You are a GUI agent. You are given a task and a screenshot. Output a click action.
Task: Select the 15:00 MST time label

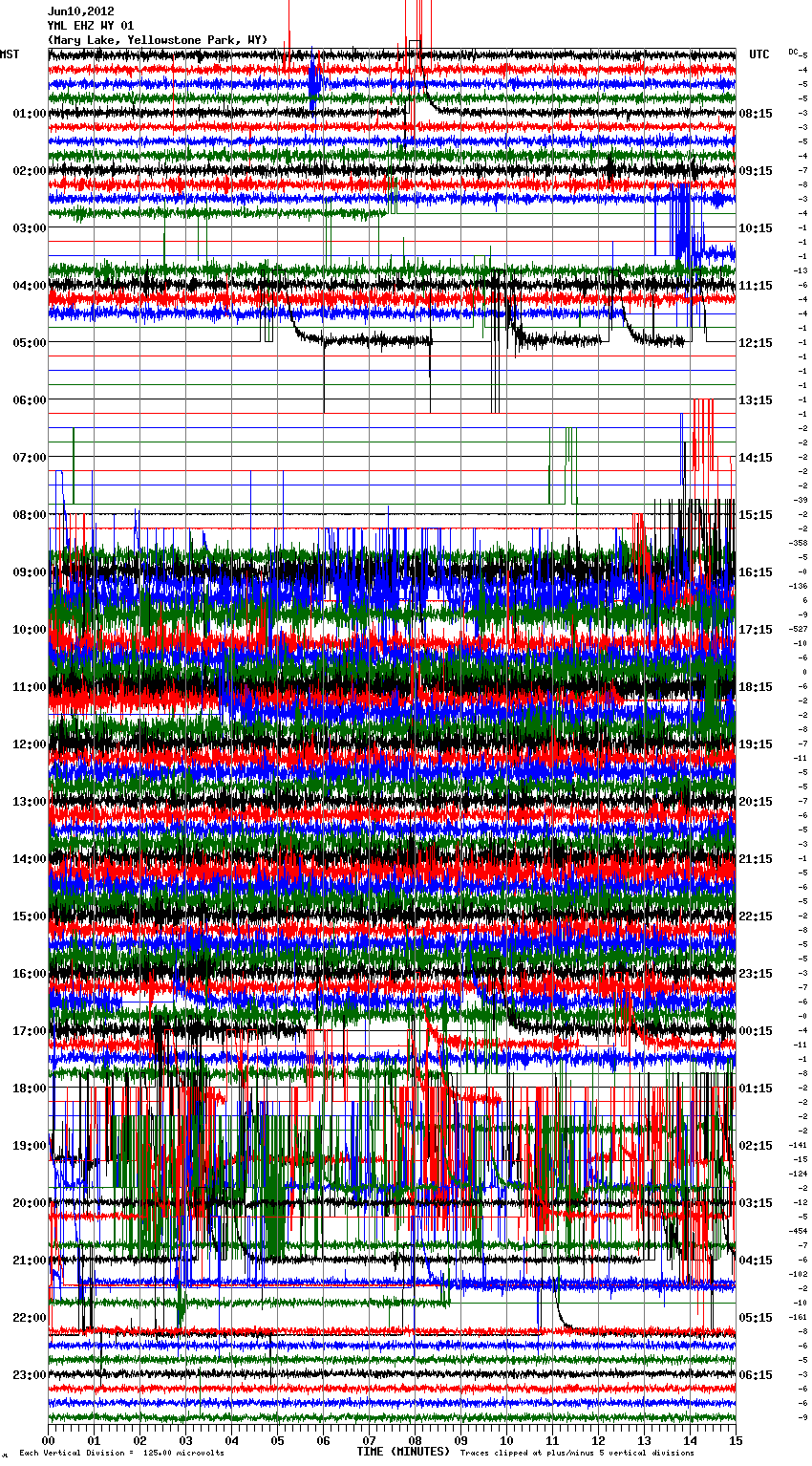click(x=30, y=916)
